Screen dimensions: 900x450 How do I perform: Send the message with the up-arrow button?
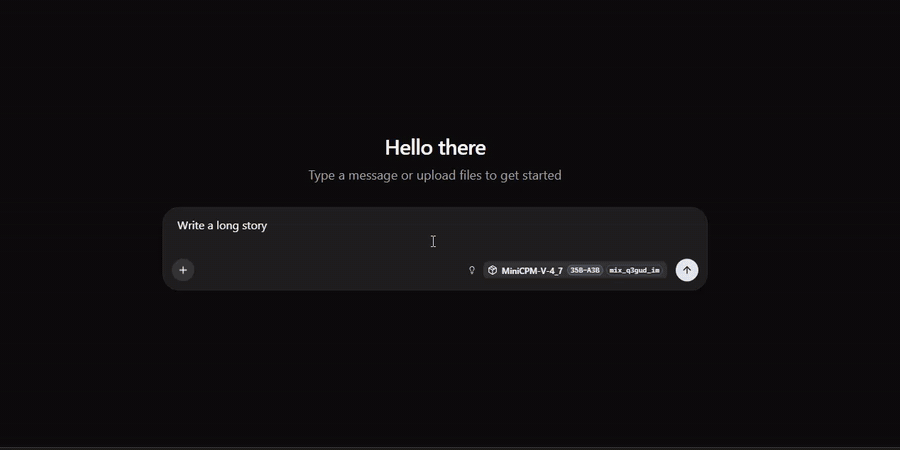tap(686, 270)
